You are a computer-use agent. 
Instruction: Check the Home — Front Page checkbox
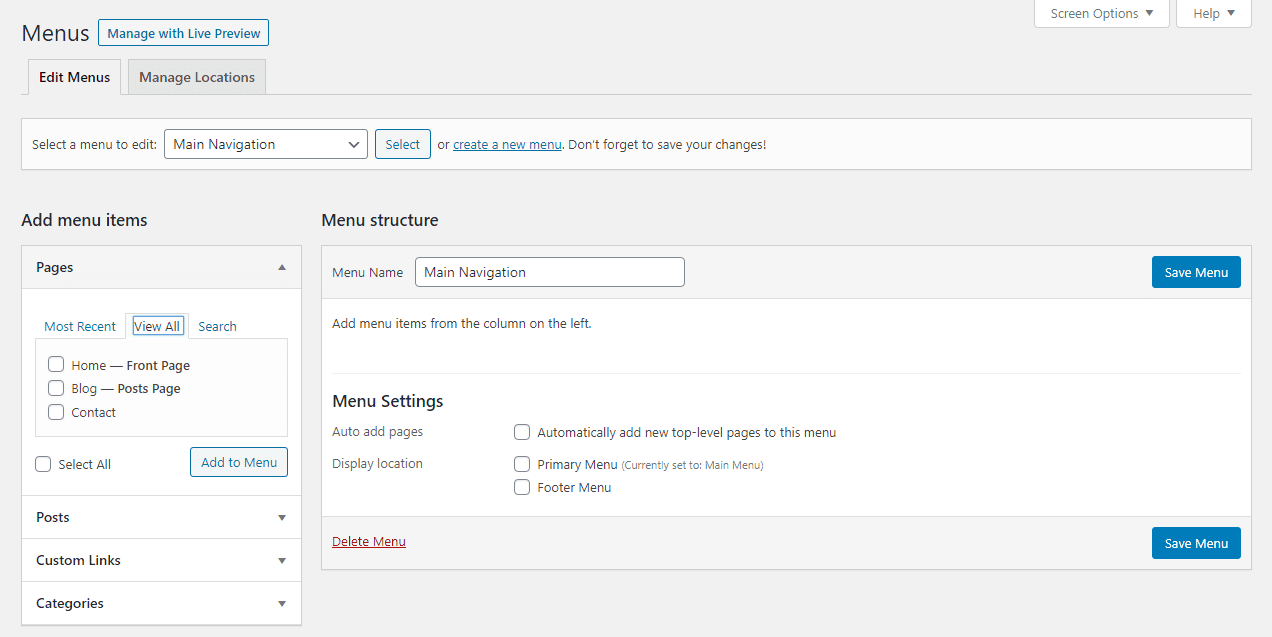tap(56, 365)
